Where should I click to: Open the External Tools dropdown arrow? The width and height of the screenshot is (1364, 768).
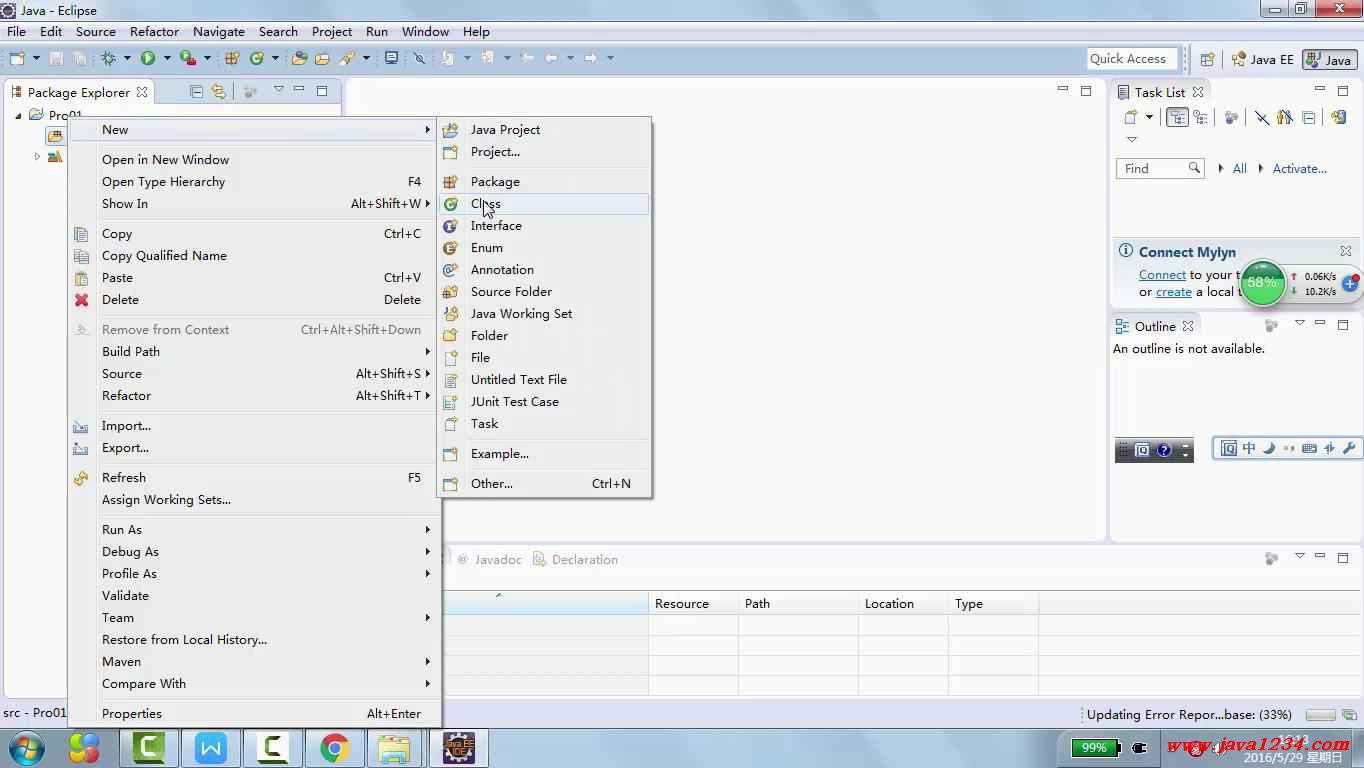point(207,58)
